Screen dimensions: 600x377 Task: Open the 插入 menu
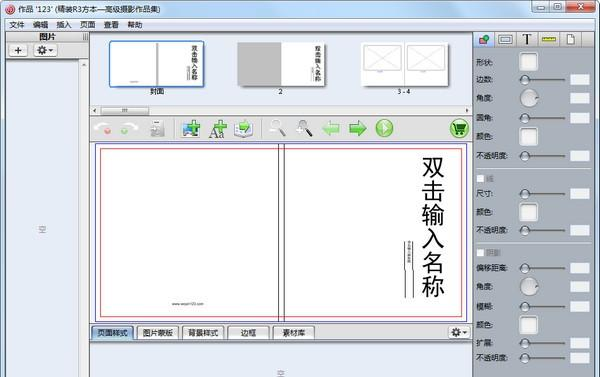(64, 25)
